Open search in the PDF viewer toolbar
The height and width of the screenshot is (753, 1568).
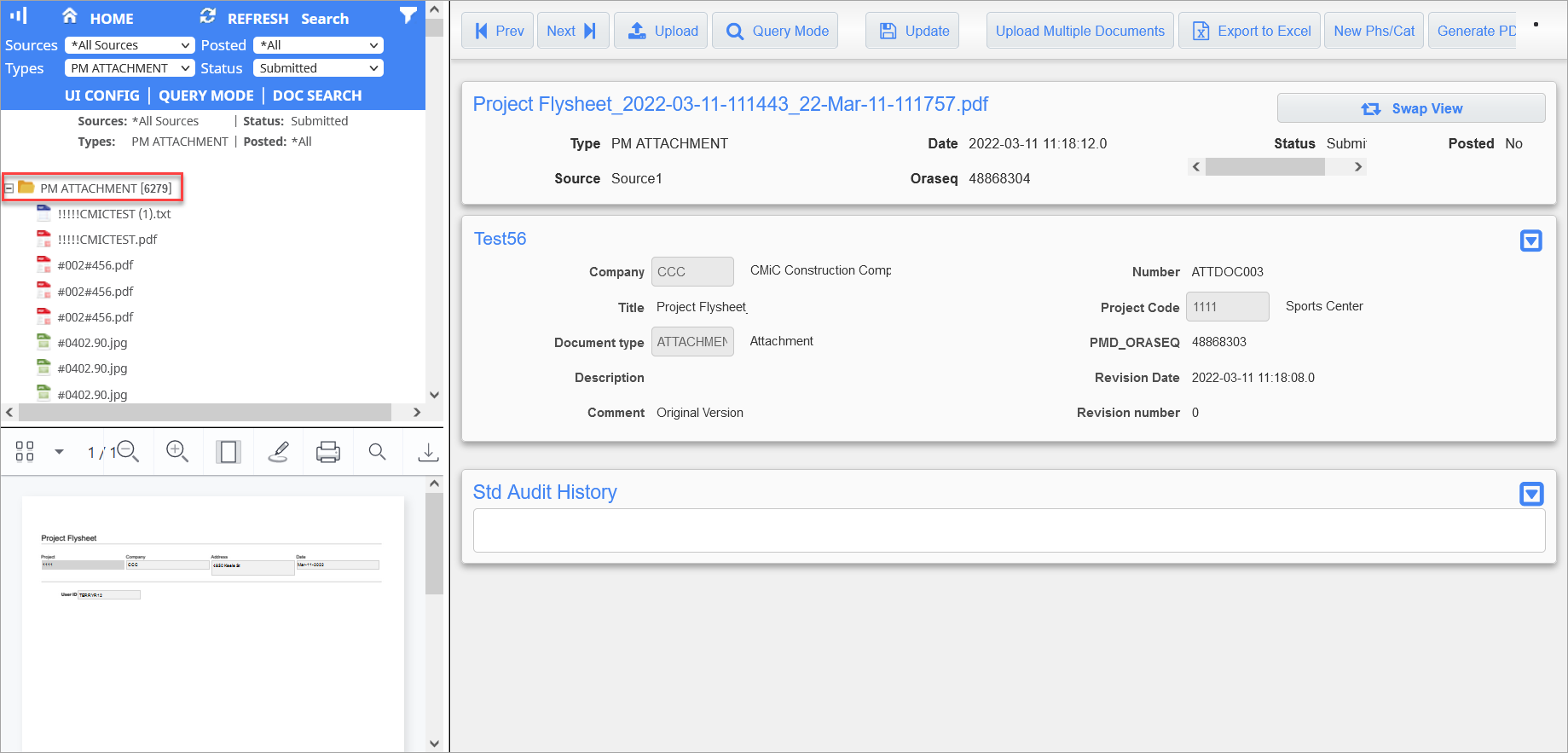tap(377, 452)
